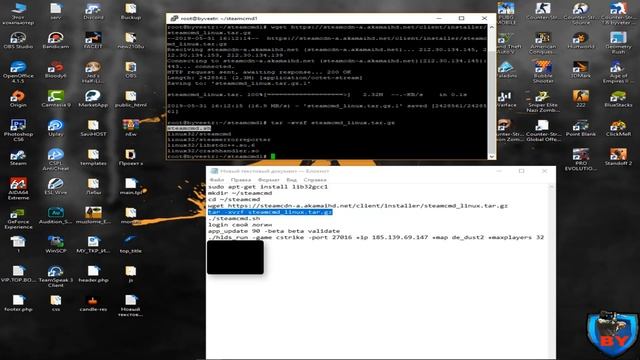Select the OpenOffice 4.1.5 icon
The height and width of the screenshot is (360, 640).
pos(18,72)
